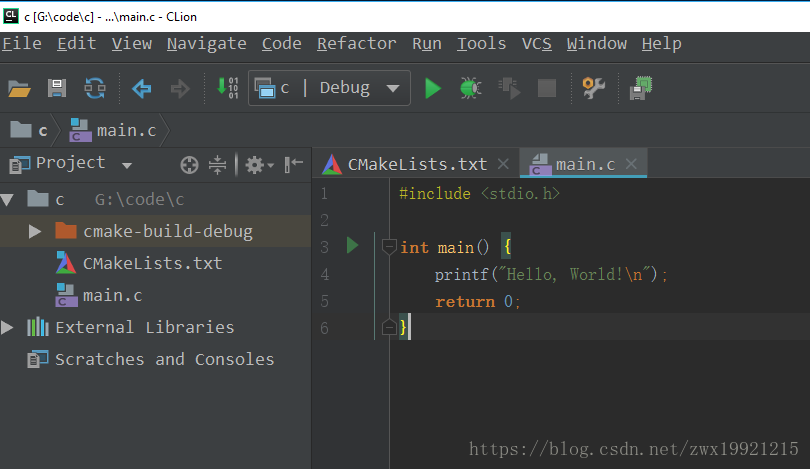Start debugging with the green bug icon

click(471, 88)
